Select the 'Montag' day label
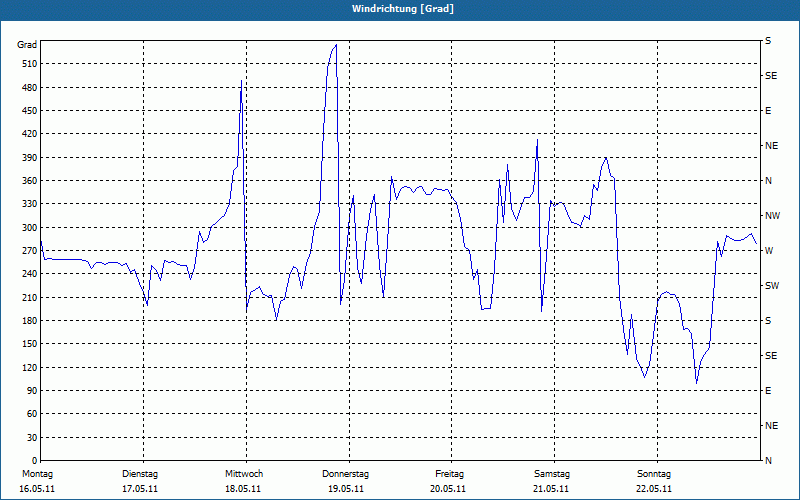 [x=37, y=474]
